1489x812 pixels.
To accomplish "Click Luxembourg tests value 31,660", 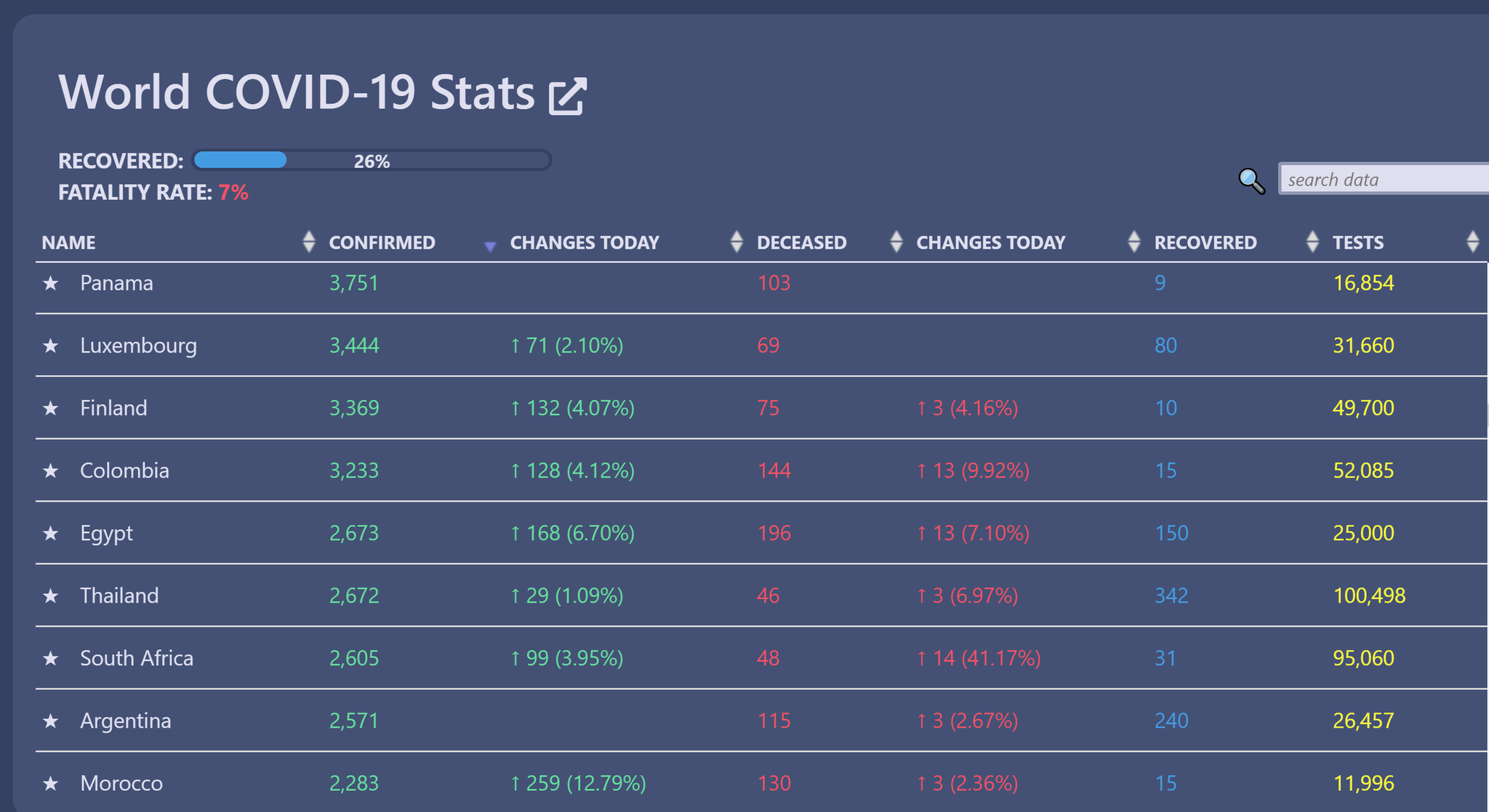I will (1363, 345).
